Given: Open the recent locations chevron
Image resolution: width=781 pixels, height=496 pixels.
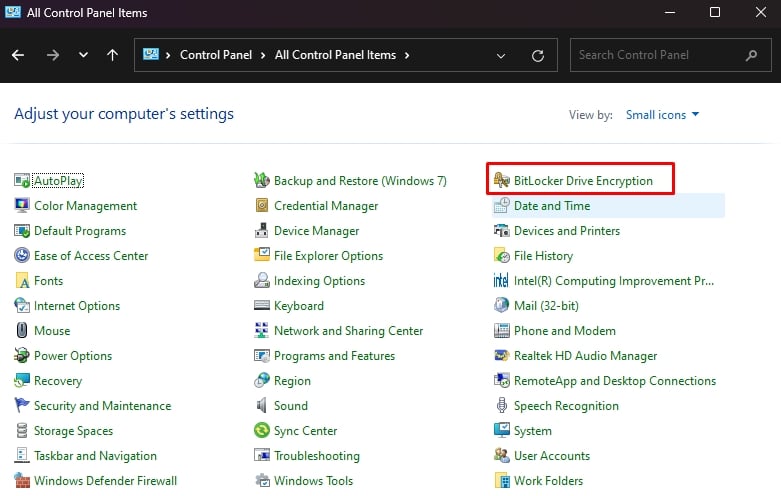Looking at the screenshot, I should (83, 55).
